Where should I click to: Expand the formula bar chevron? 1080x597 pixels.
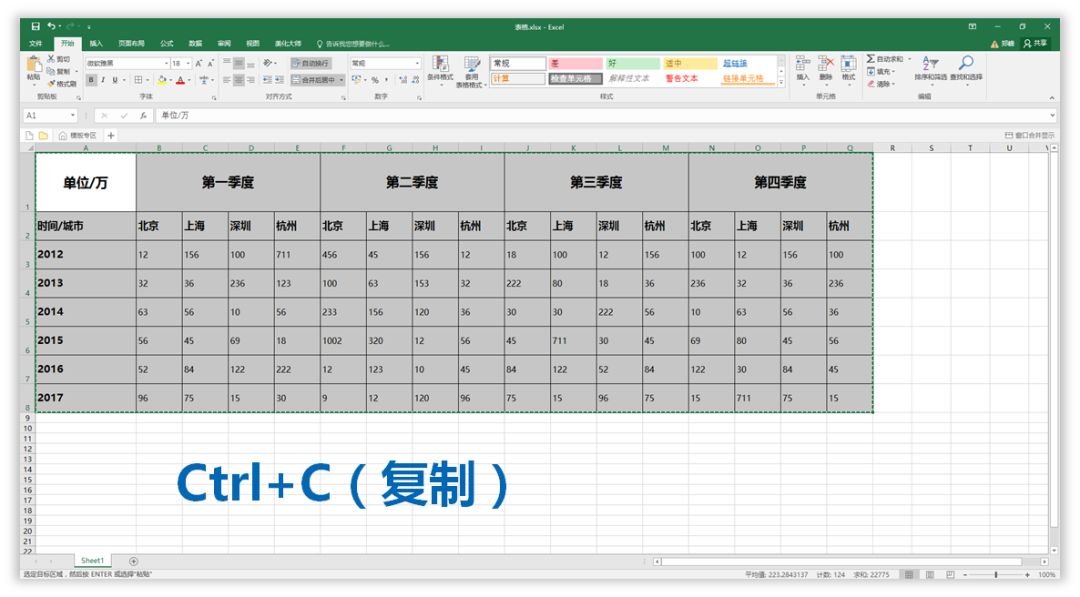[1052, 116]
